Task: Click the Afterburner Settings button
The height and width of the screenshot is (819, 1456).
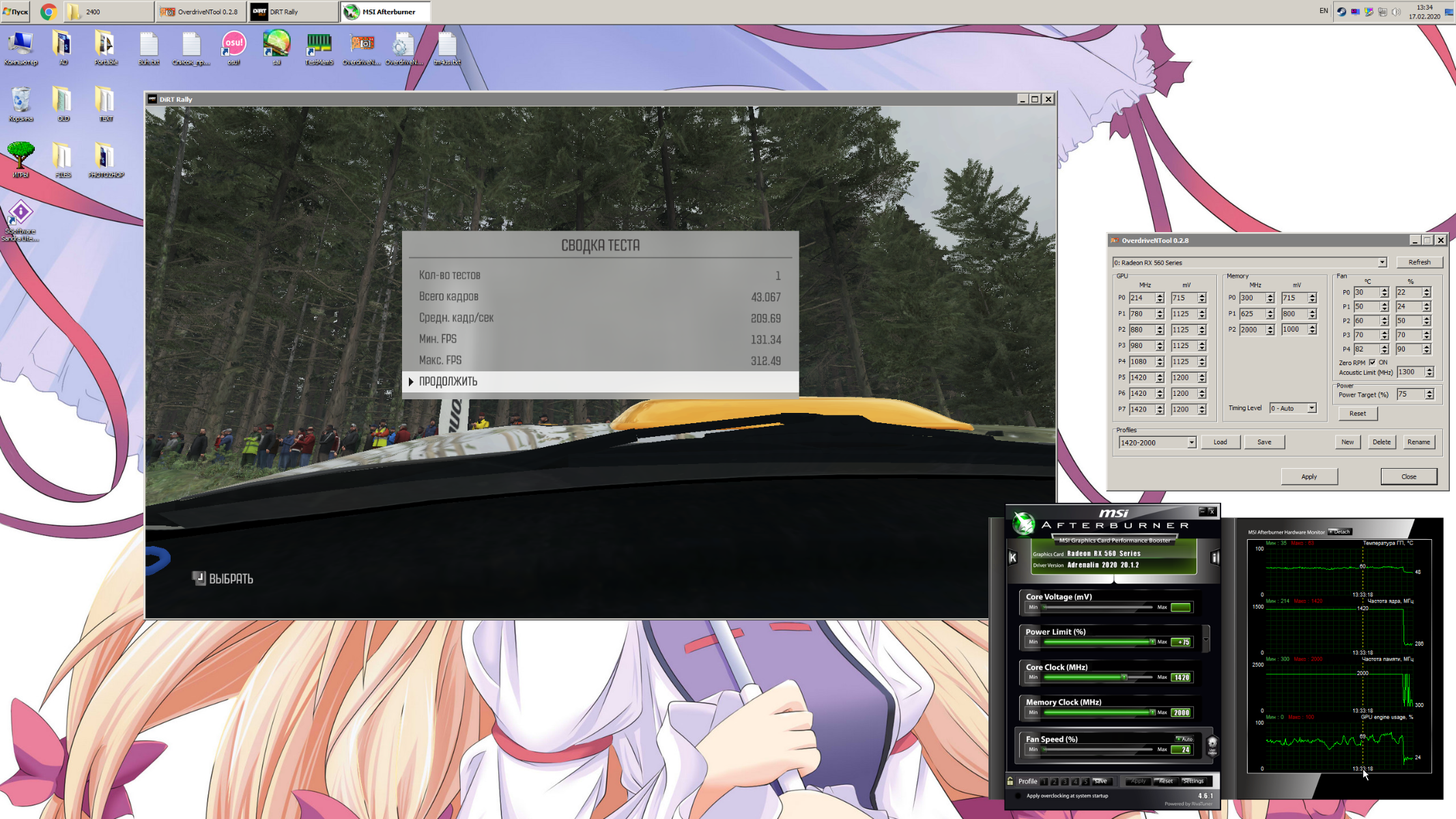Action: (x=1193, y=781)
